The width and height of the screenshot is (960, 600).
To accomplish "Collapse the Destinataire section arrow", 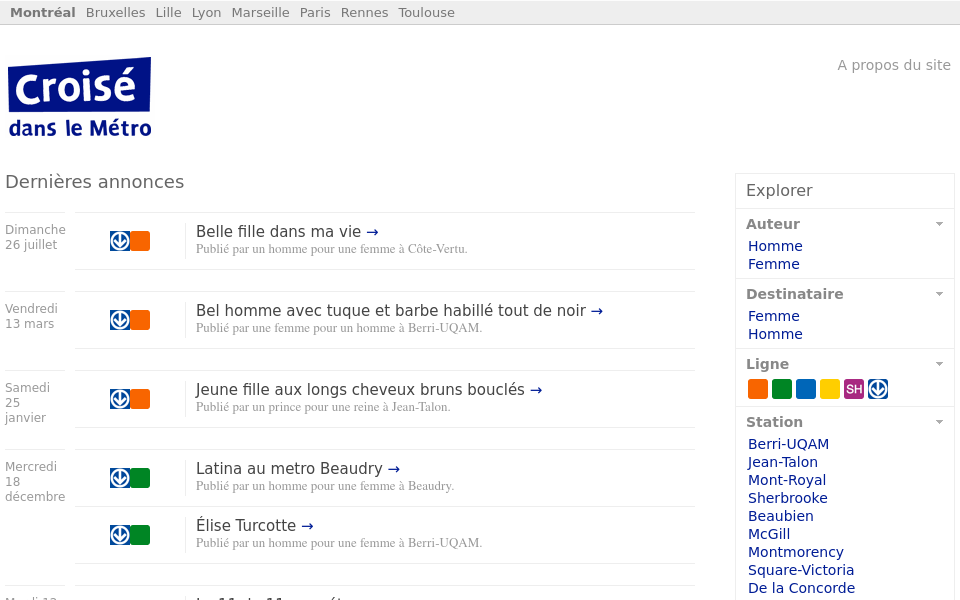I will coord(939,294).
